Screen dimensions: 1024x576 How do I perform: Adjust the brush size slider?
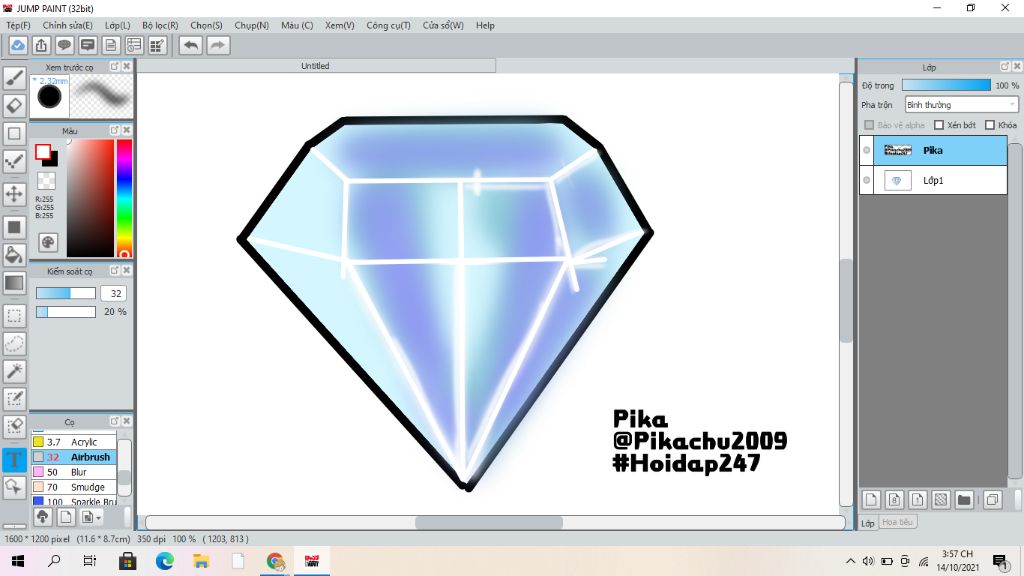[x=66, y=293]
